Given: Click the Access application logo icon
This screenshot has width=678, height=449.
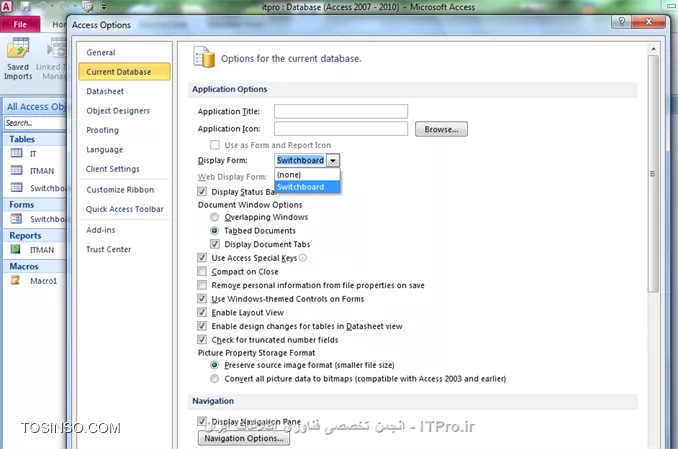Looking at the screenshot, I should (x=6, y=6).
